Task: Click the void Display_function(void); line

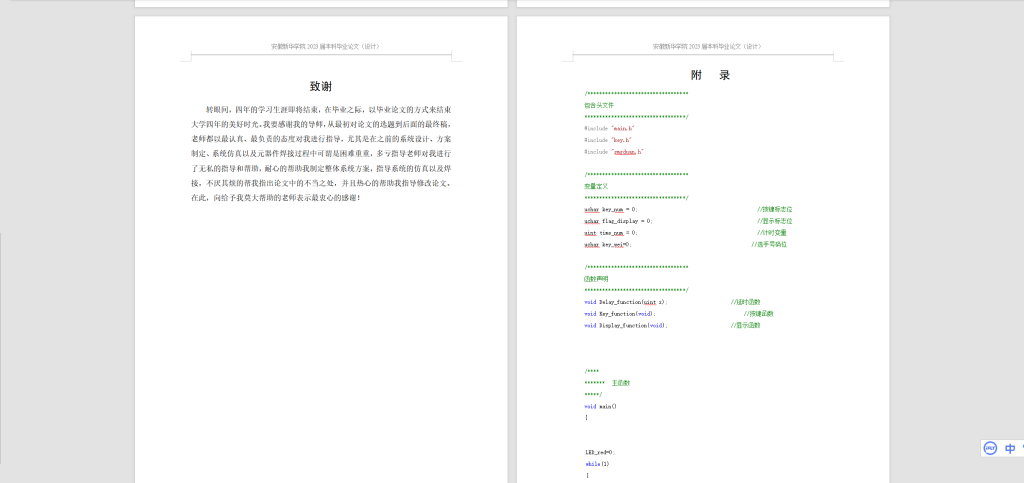Action: [x=626, y=325]
